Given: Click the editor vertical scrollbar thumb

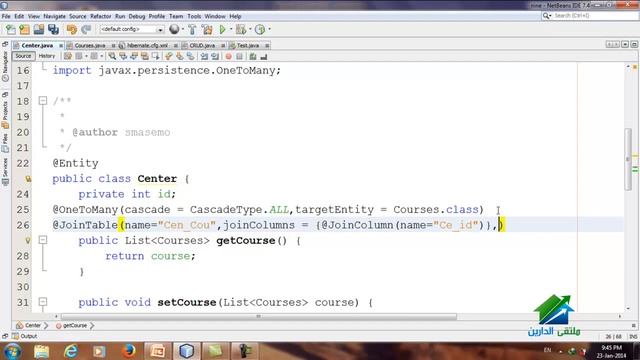Looking at the screenshot, I should click(x=628, y=159).
